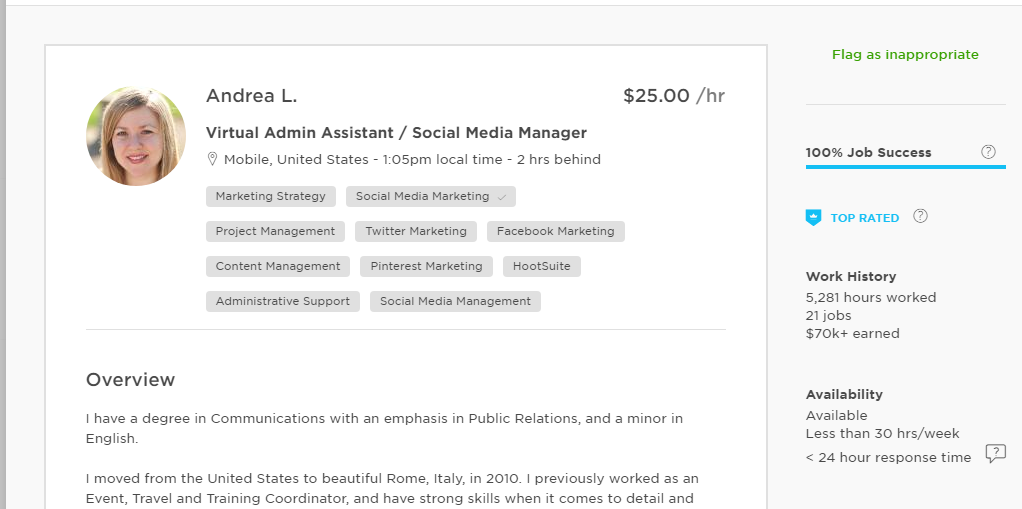The image size is (1022, 509).
Task: Click the Content Management skill tag
Action: click(x=278, y=266)
